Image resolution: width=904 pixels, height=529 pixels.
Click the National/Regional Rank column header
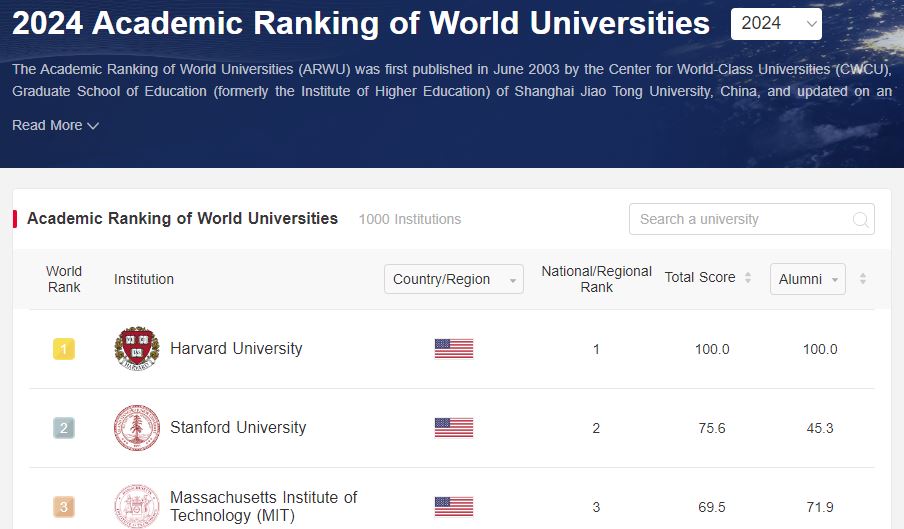coord(596,279)
